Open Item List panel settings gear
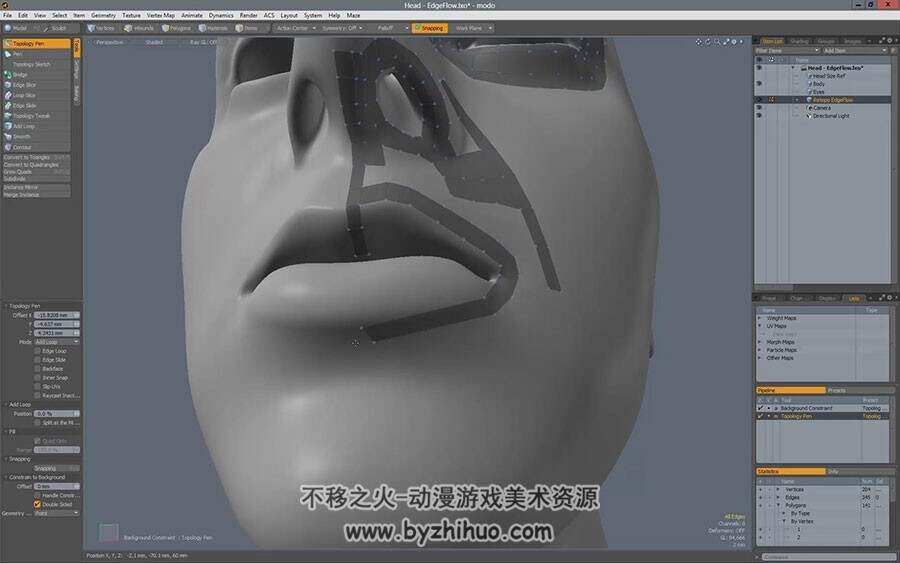The height and width of the screenshot is (563, 900). point(890,41)
